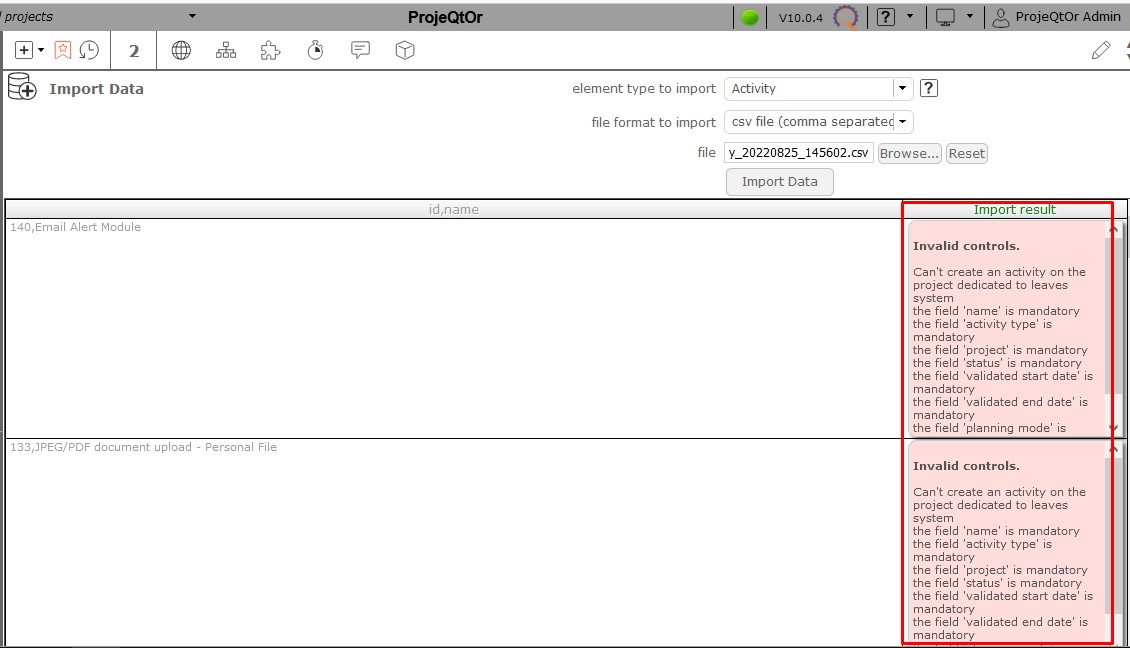
Task: Open the stopwatch timer icon
Action: 315,50
